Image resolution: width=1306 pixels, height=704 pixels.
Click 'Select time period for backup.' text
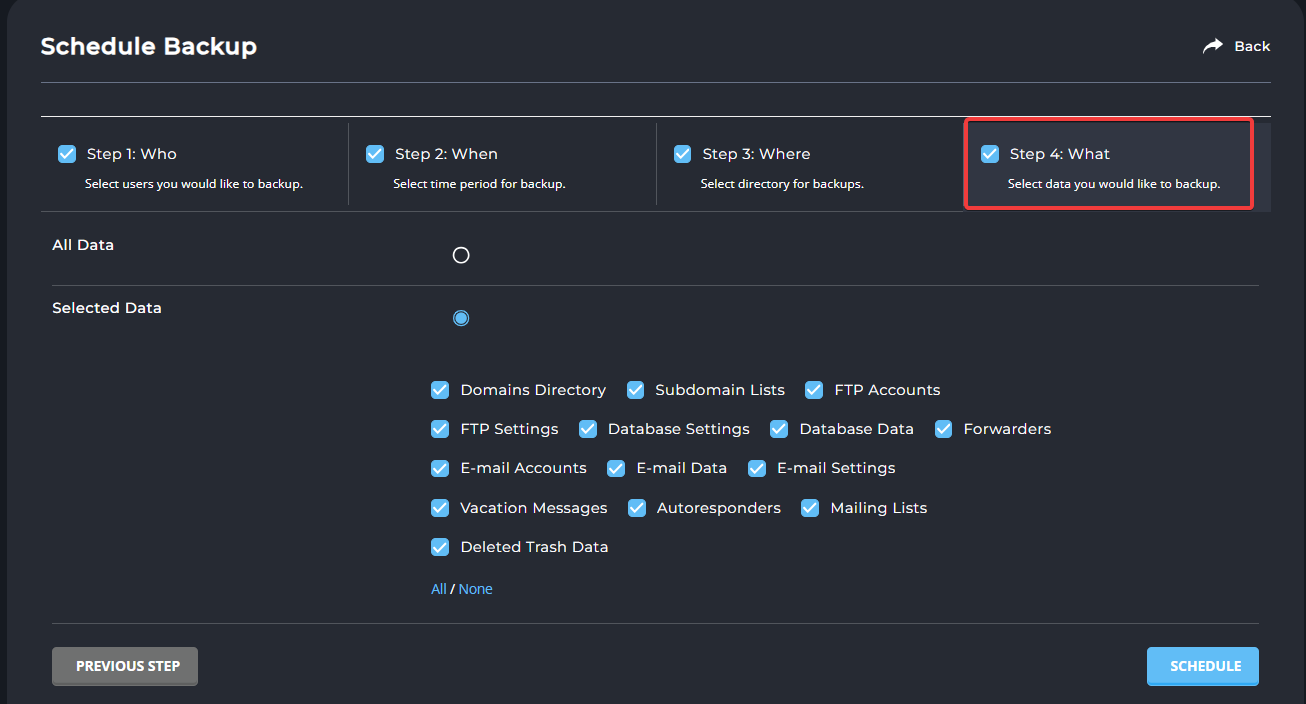[x=480, y=184]
